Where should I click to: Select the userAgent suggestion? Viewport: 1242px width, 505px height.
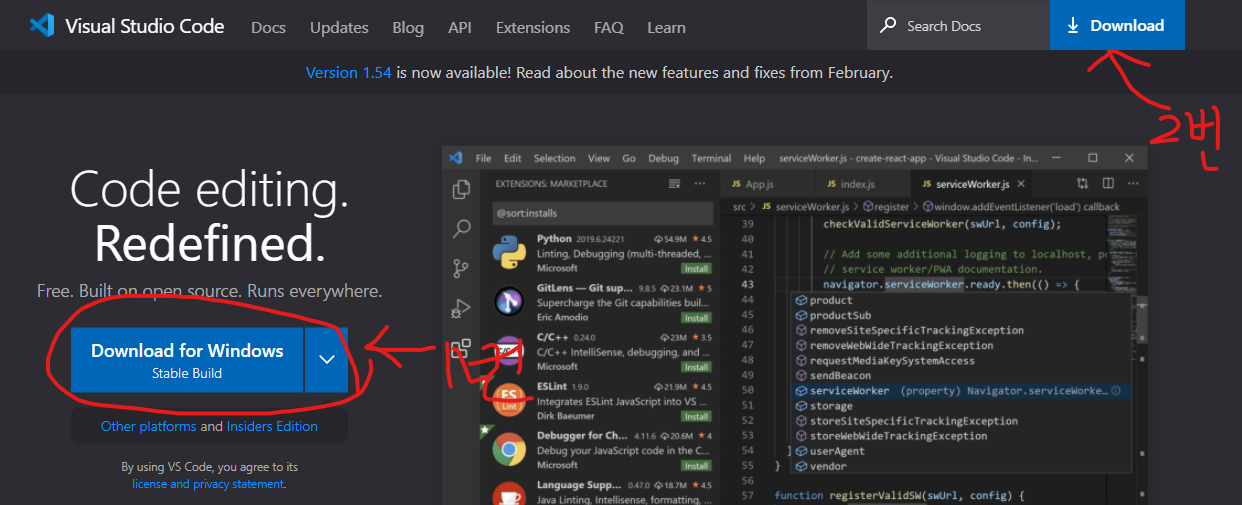(x=959, y=451)
